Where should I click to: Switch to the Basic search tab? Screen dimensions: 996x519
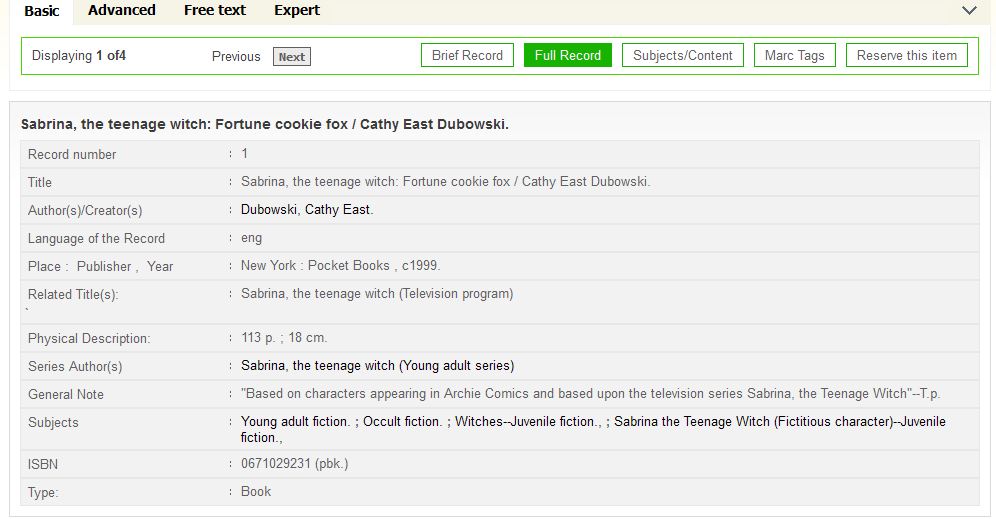42,11
